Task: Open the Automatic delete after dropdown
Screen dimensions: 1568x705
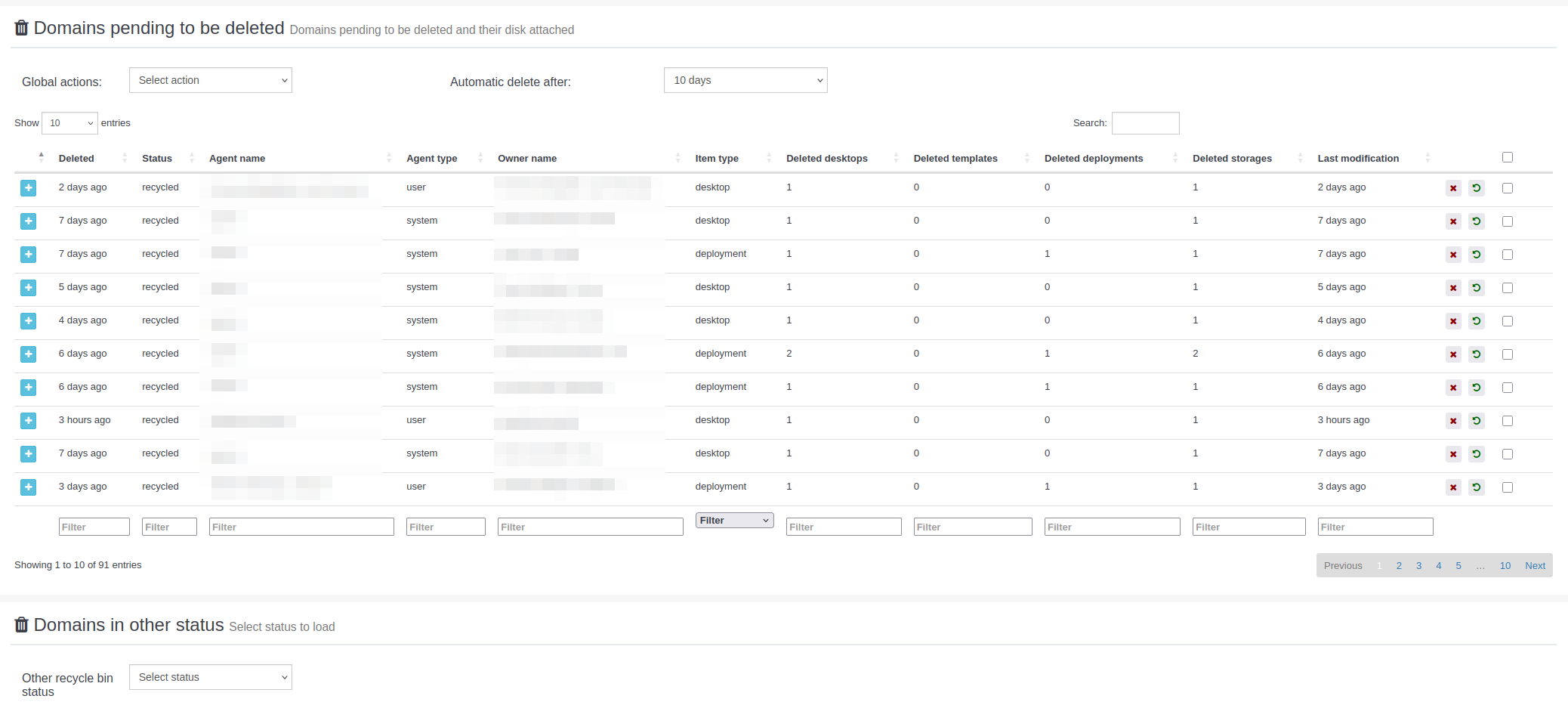Action: click(x=745, y=80)
